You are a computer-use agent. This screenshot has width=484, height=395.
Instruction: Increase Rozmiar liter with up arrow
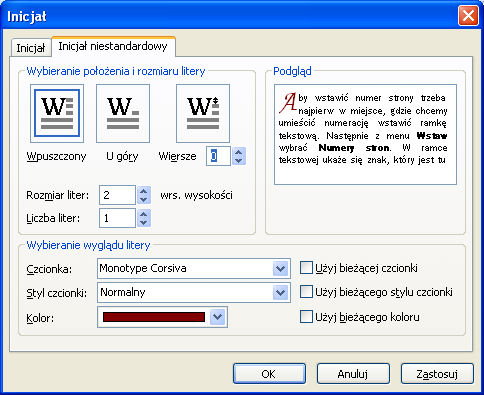point(144,191)
